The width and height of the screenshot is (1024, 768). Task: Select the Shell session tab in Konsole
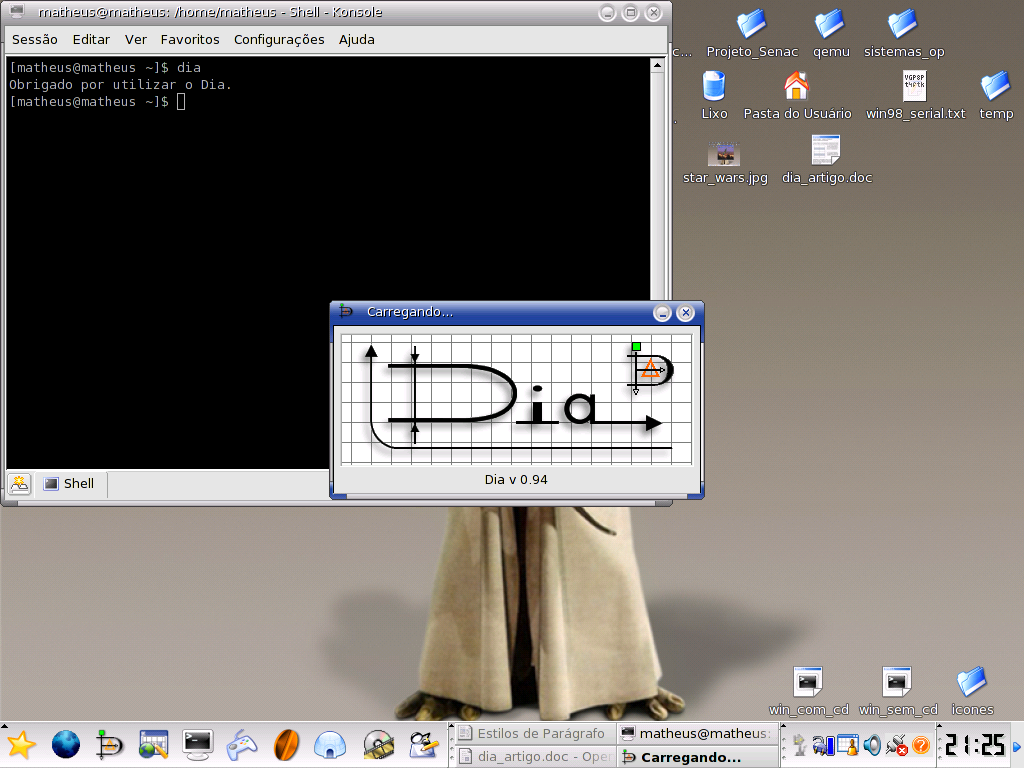(69, 484)
